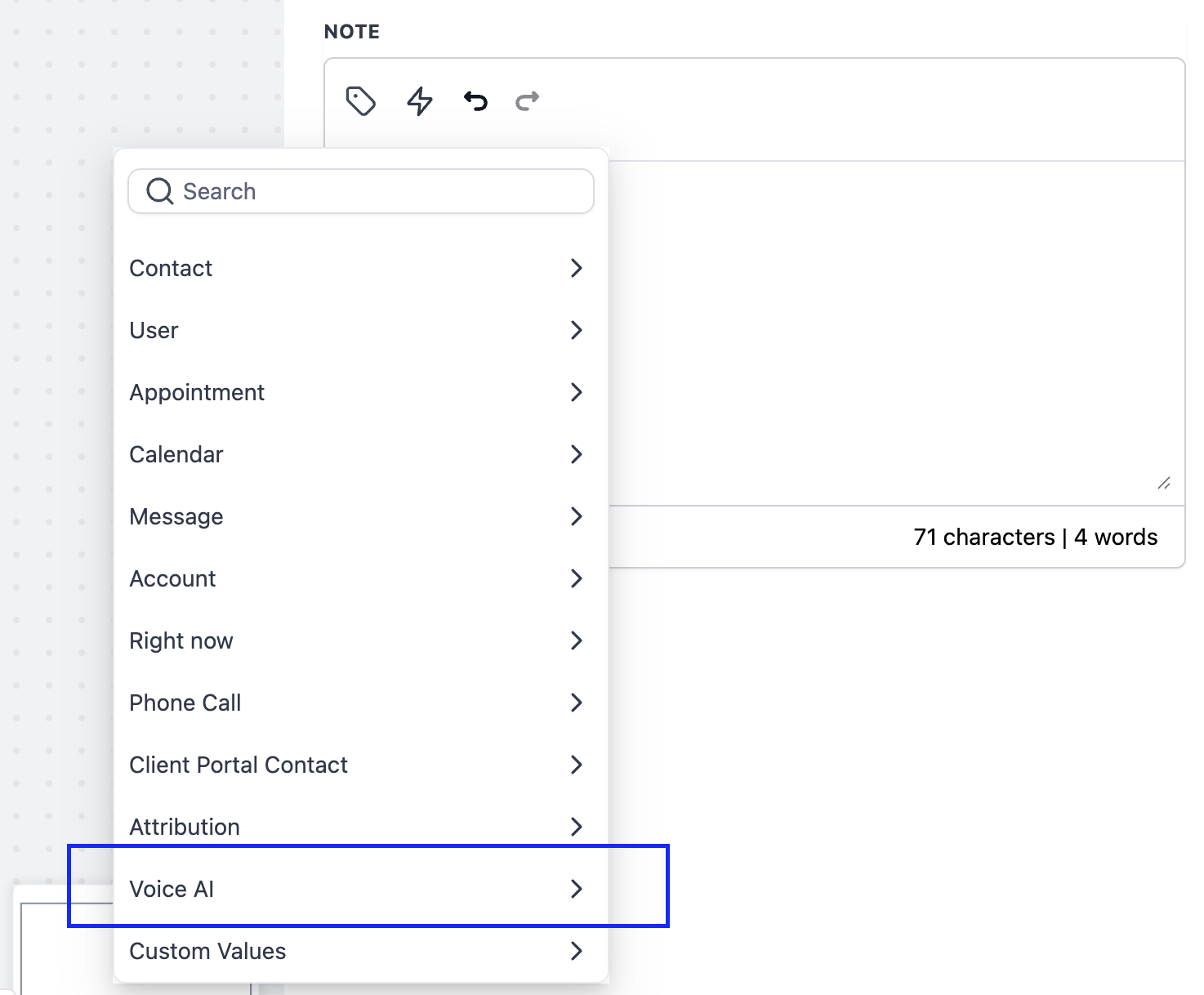
Task: Type in the Search variables field
Action: tap(376, 191)
